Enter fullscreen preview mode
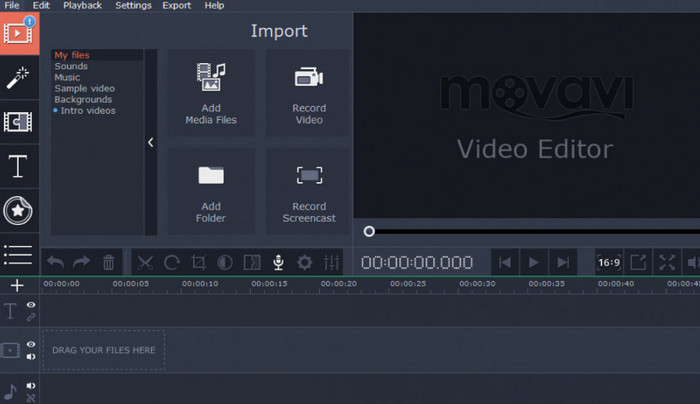The width and height of the screenshot is (700, 404). tap(667, 262)
